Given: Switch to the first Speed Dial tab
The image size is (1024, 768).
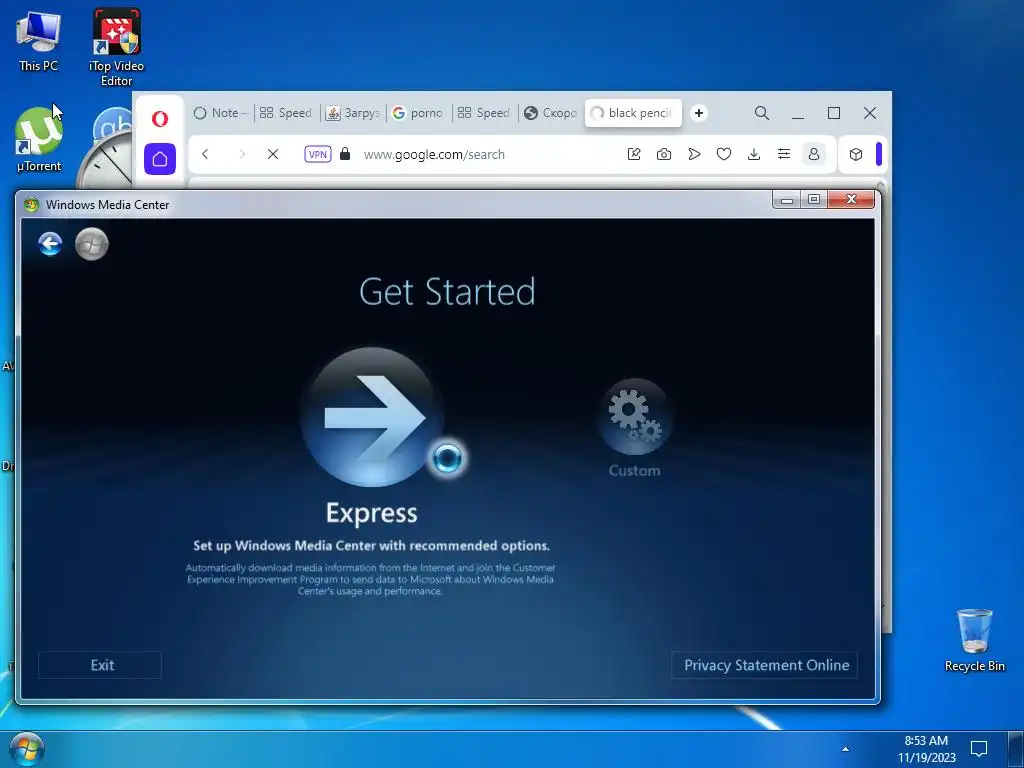Looking at the screenshot, I should click(286, 113).
